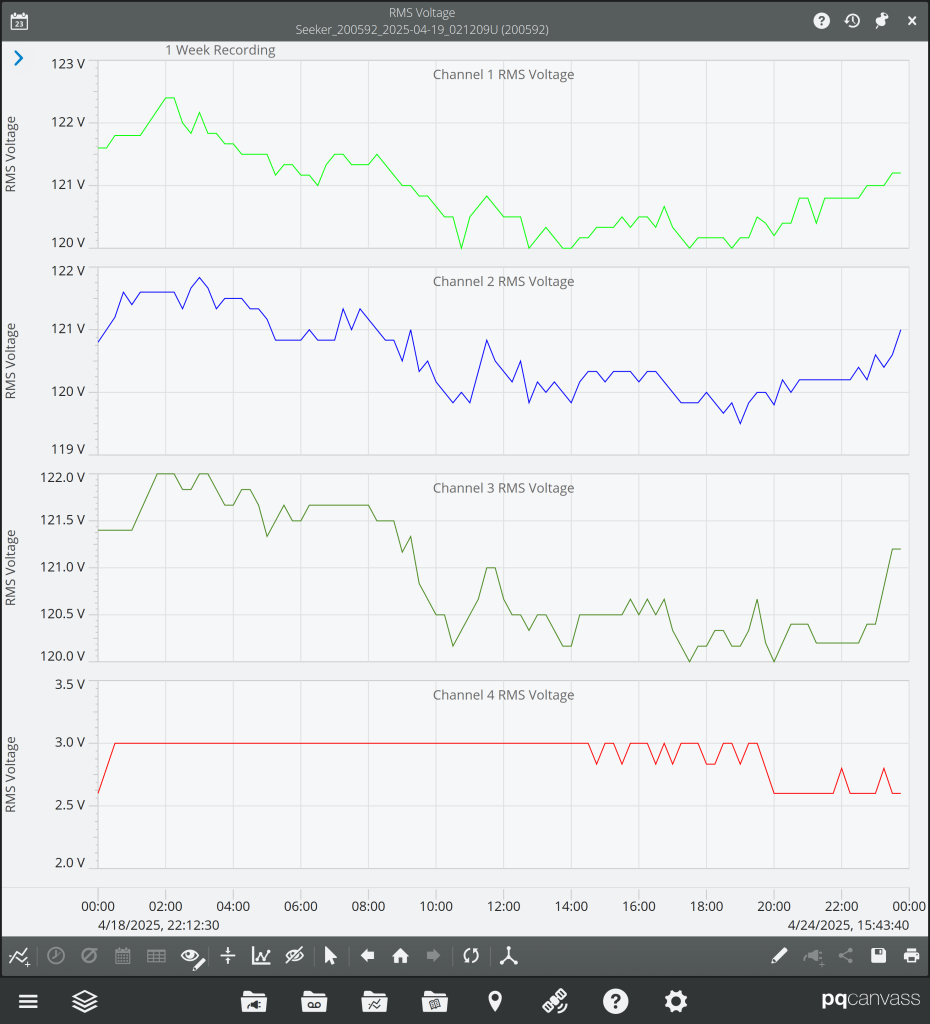Open the pqcanvass settings gear
930x1024 pixels.
pyautogui.click(x=675, y=1001)
